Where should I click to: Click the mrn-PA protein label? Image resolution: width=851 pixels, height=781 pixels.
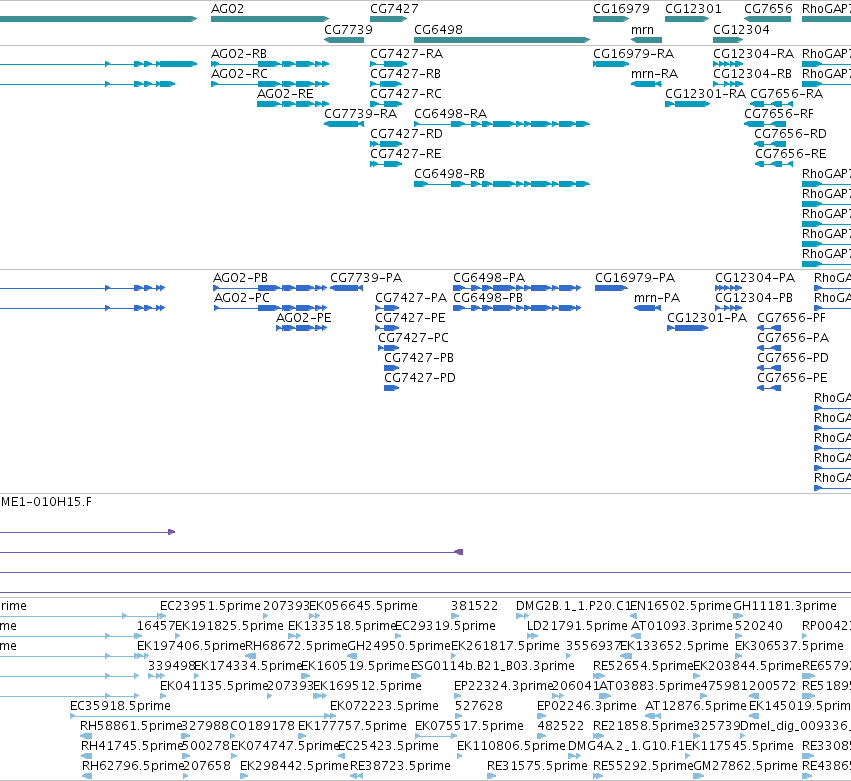pos(657,298)
